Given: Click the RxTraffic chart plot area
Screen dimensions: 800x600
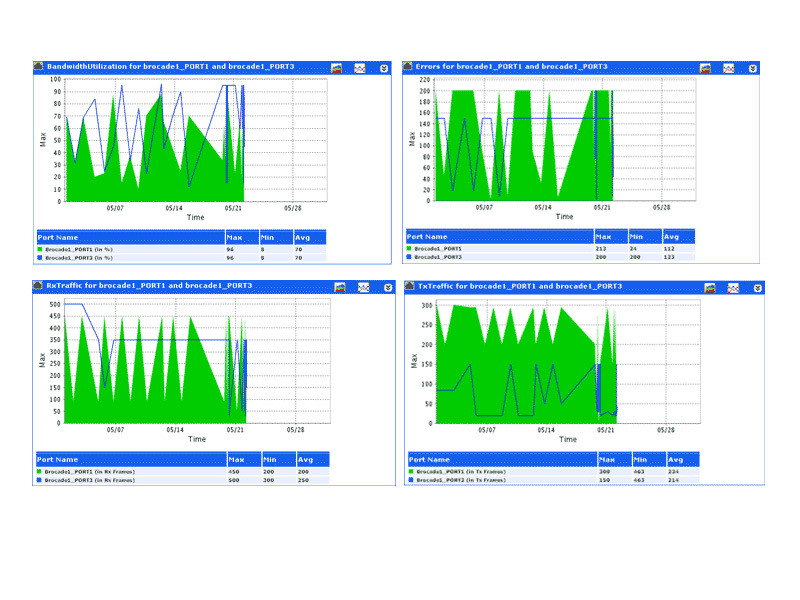Looking at the screenshot, I should coord(197,361).
